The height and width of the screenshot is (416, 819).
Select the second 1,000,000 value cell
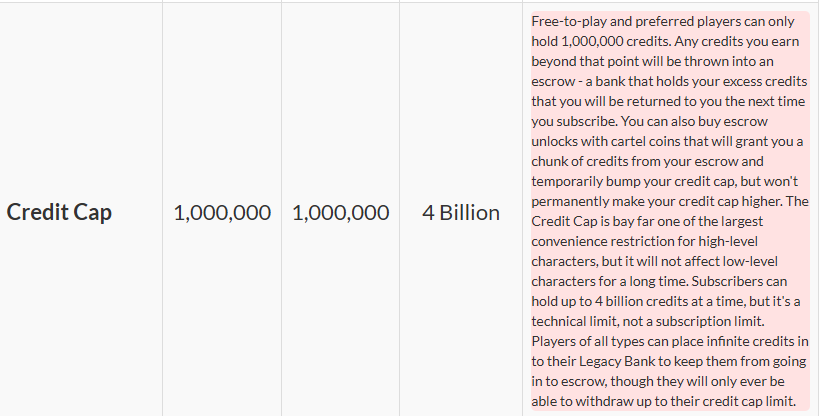click(341, 213)
